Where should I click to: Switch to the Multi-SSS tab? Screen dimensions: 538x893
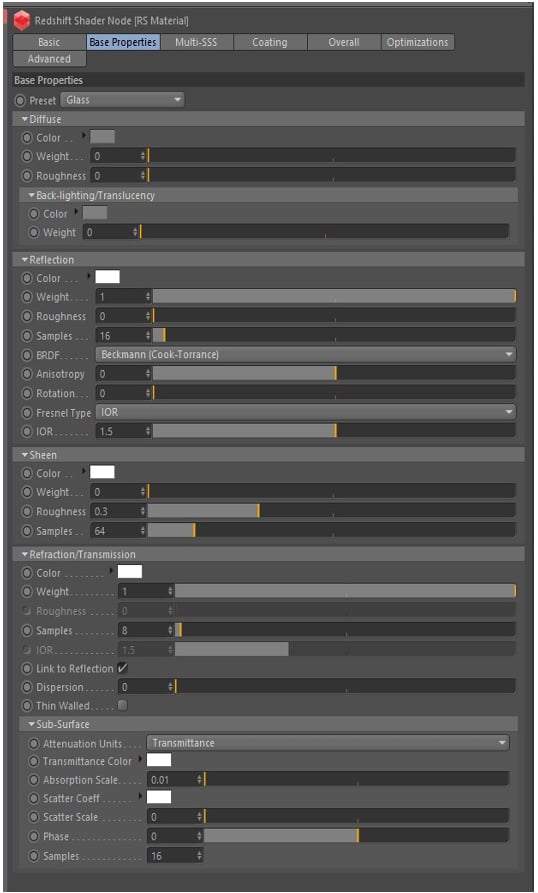click(196, 42)
